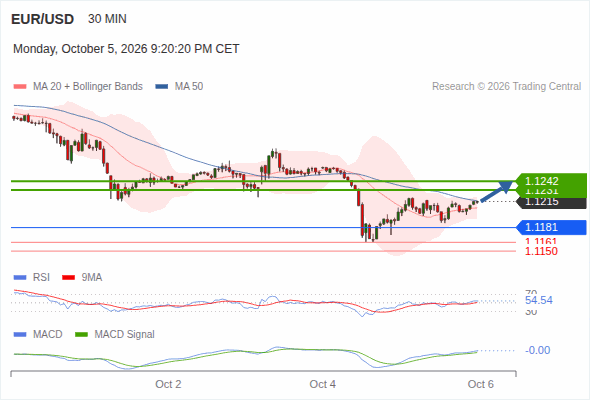This screenshot has height=400, width=590.
Task: Click the MA 20 + Bollinger Bands pink swatch
Action: 20,87
